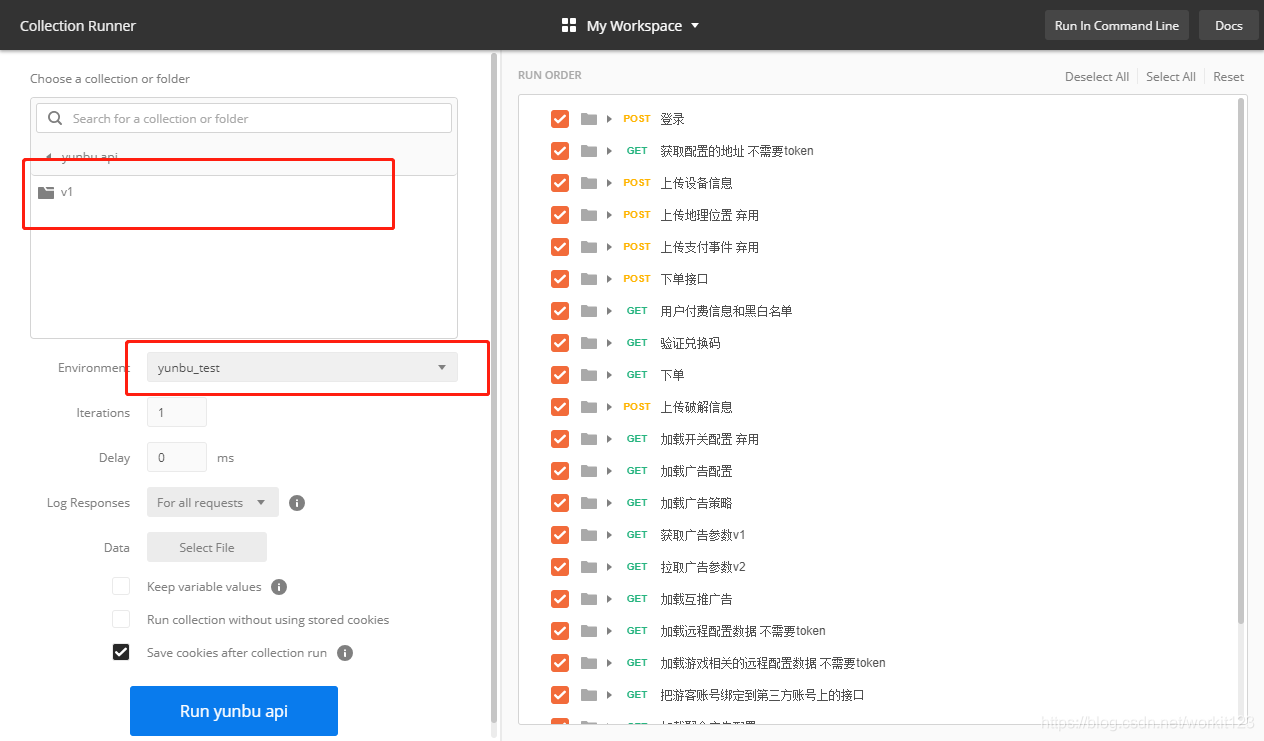Click folder icon in the 下单接口 row
The width and height of the screenshot is (1264, 741).
click(x=588, y=279)
